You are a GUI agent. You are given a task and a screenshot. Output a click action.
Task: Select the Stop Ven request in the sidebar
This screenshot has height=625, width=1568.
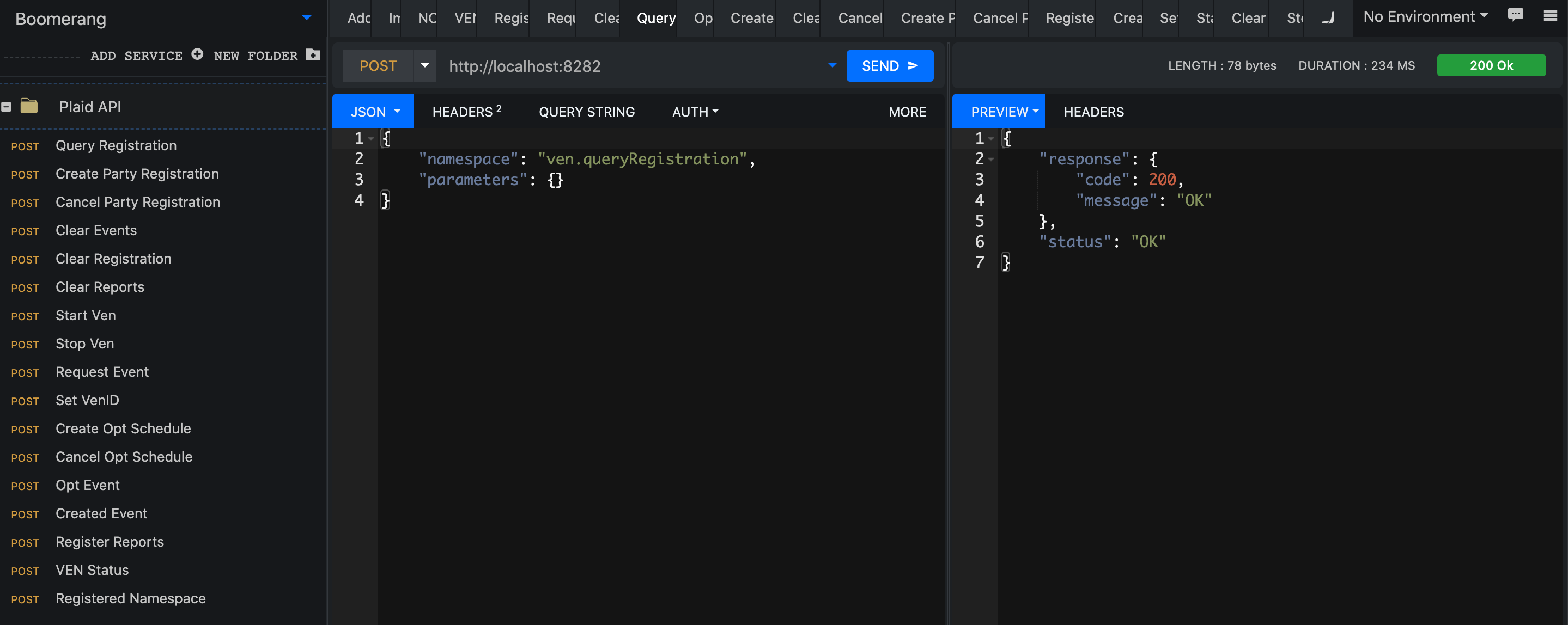click(84, 344)
